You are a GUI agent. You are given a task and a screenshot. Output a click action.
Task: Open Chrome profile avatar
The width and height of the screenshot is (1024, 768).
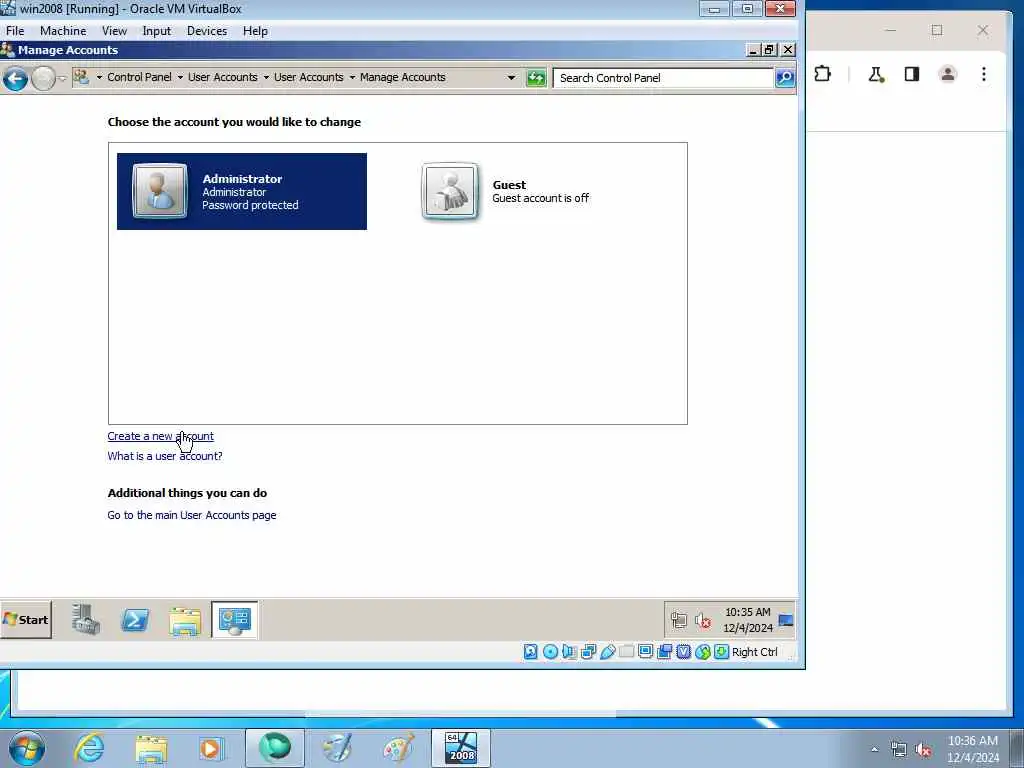948,74
